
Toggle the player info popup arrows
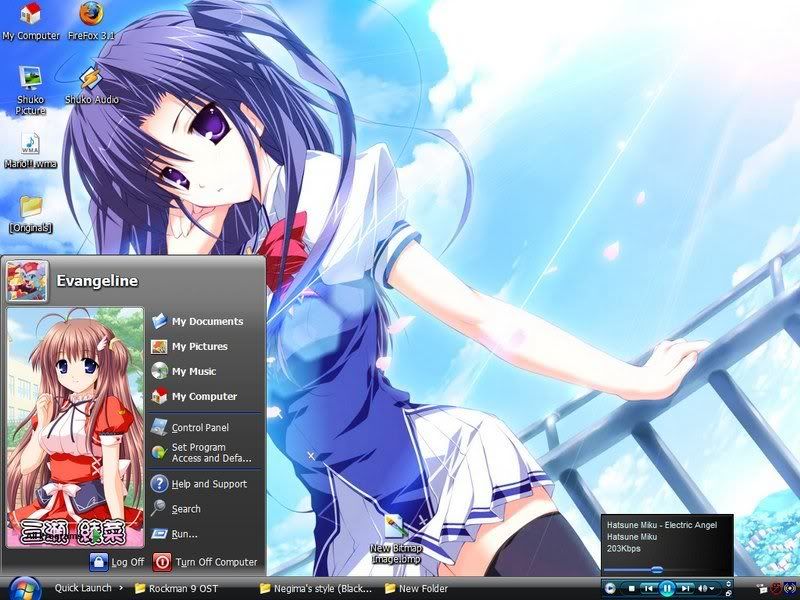point(729,584)
